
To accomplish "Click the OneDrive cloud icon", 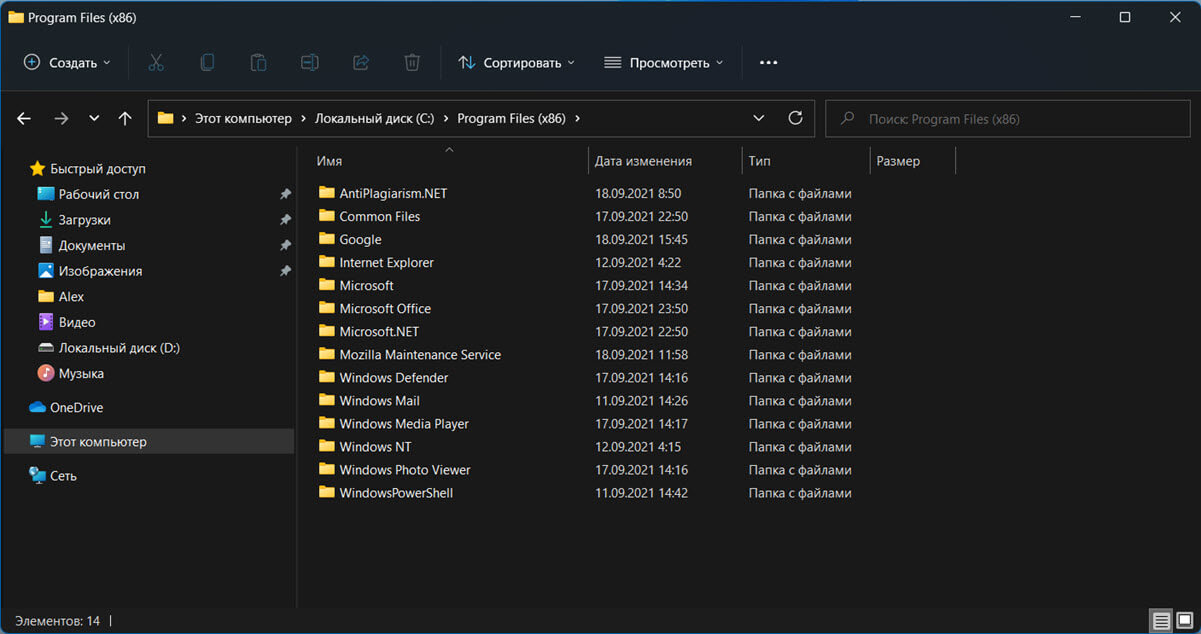I will tap(37, 408).
